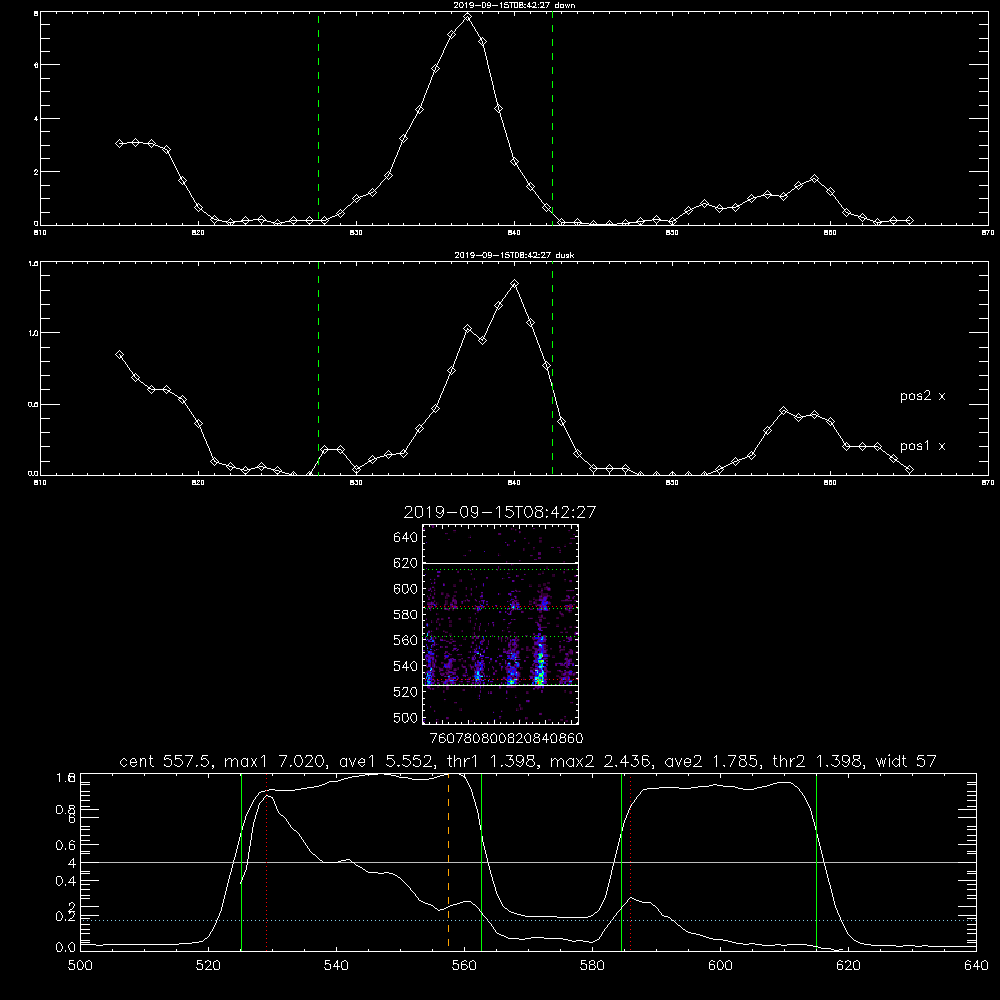Click the first diamond point of dawn curve

[x=119, y=143]
